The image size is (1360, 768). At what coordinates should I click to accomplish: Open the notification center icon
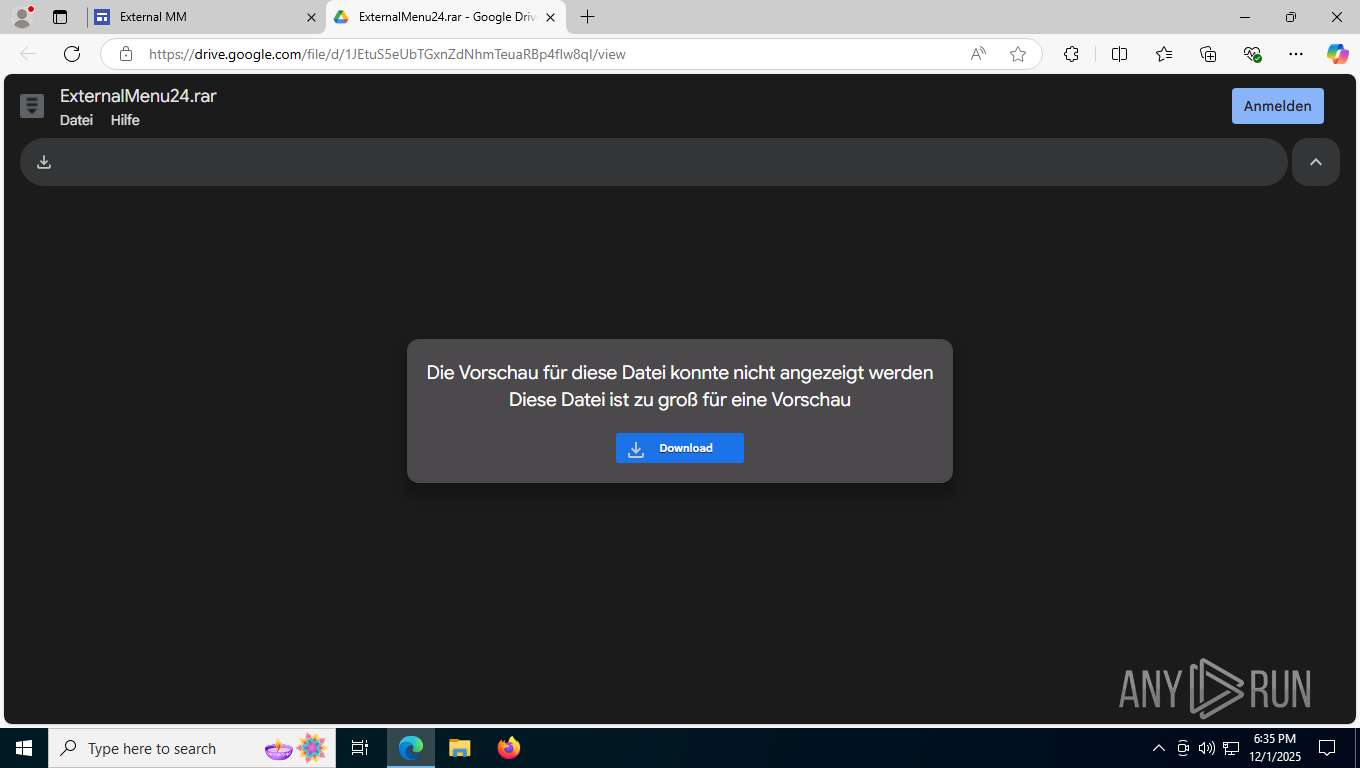(1327, 748)
